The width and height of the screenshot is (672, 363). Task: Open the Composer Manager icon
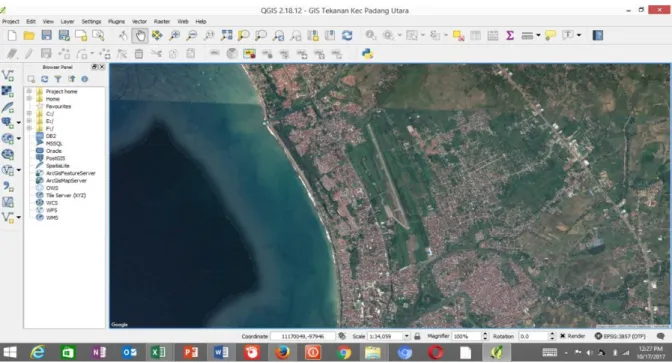pyautogui.click(x=98, y=36)
